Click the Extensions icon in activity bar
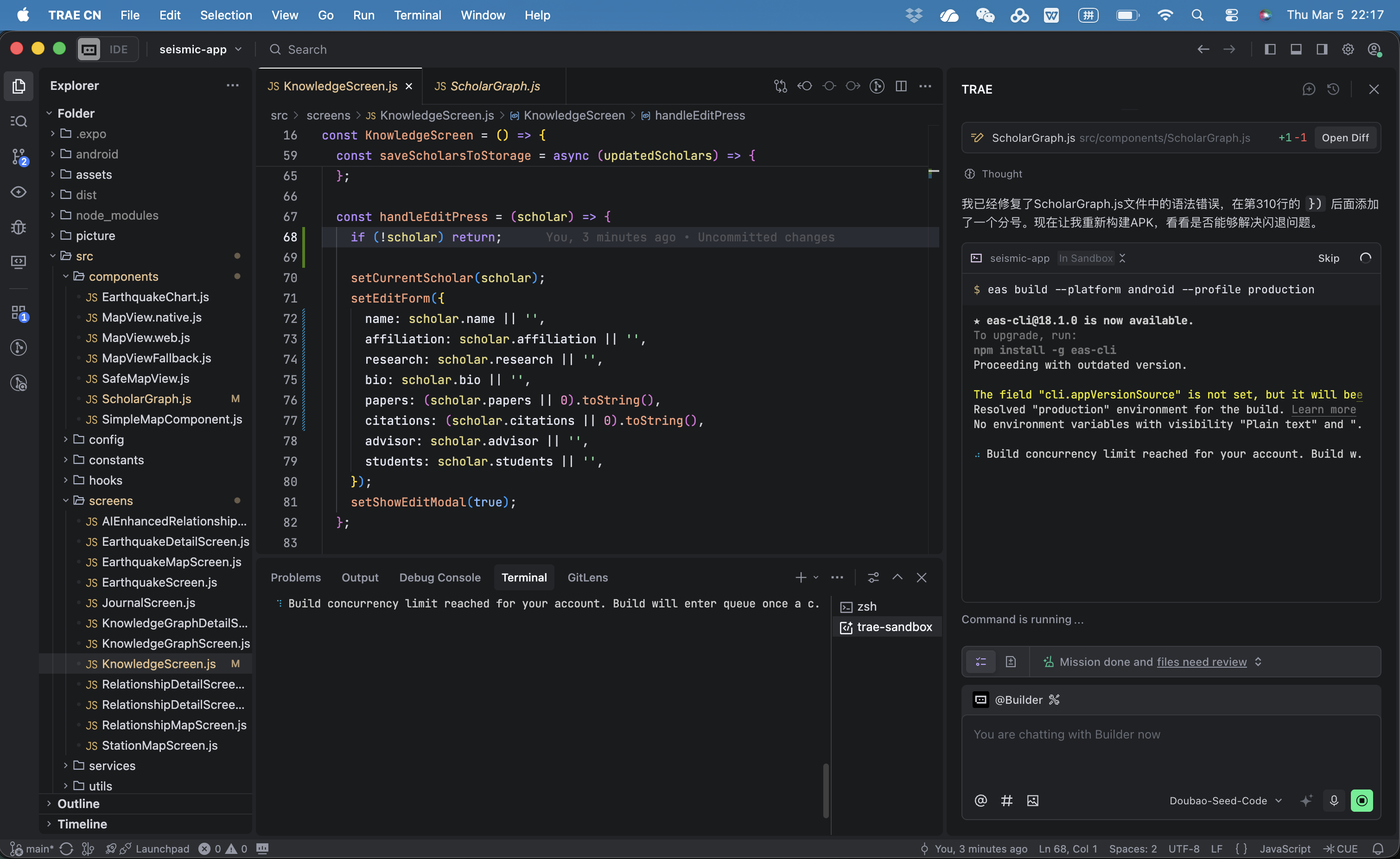Viewport: 1400px width, 859px height. (x=19, y=312)
